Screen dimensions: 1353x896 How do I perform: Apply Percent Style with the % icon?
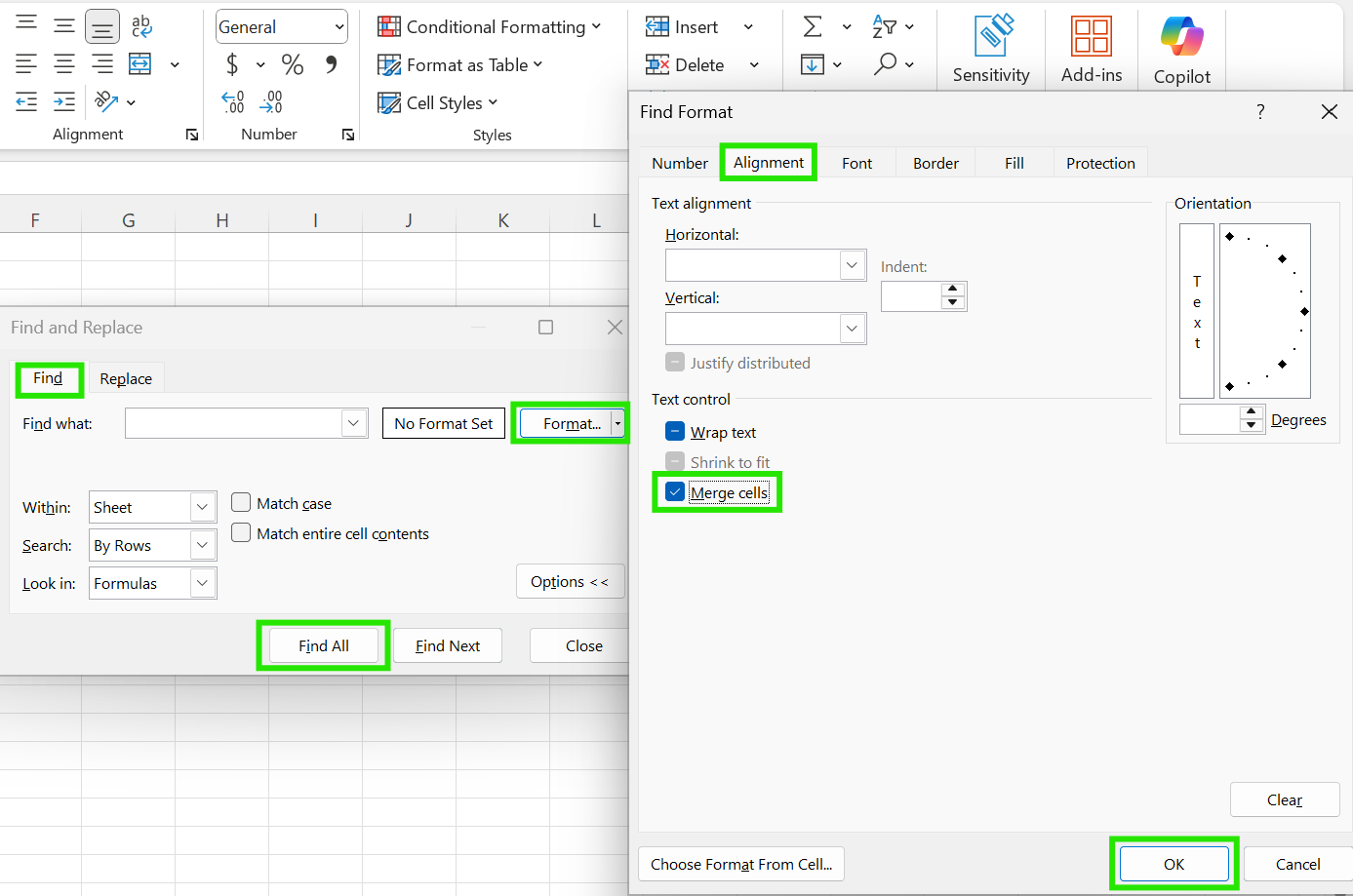tap(292, 64)
